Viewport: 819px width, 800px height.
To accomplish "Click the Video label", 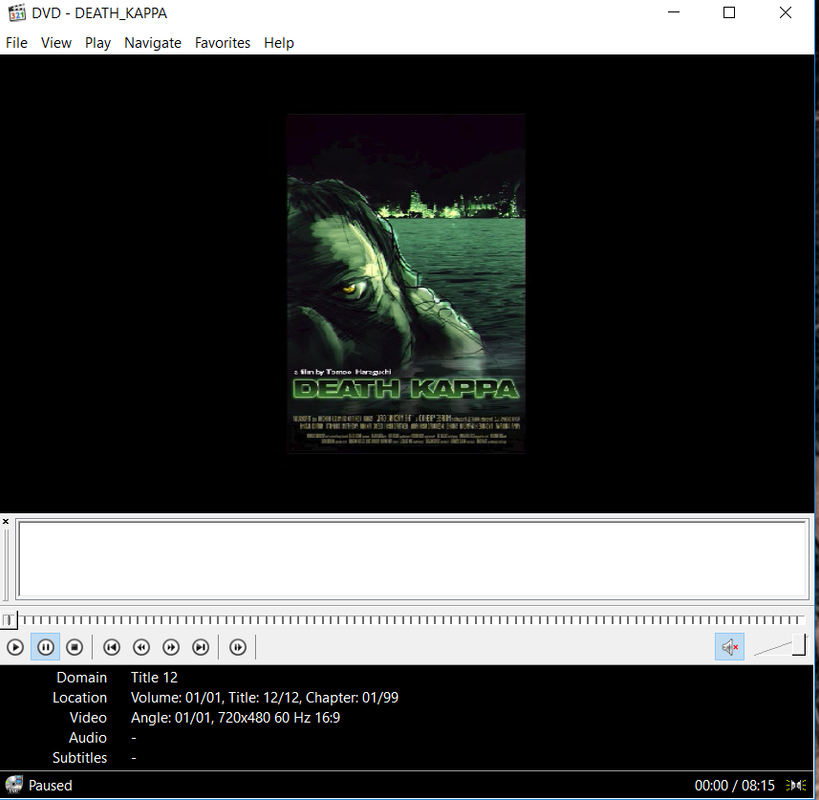I will pyautogui.click(x=88, y=717).
